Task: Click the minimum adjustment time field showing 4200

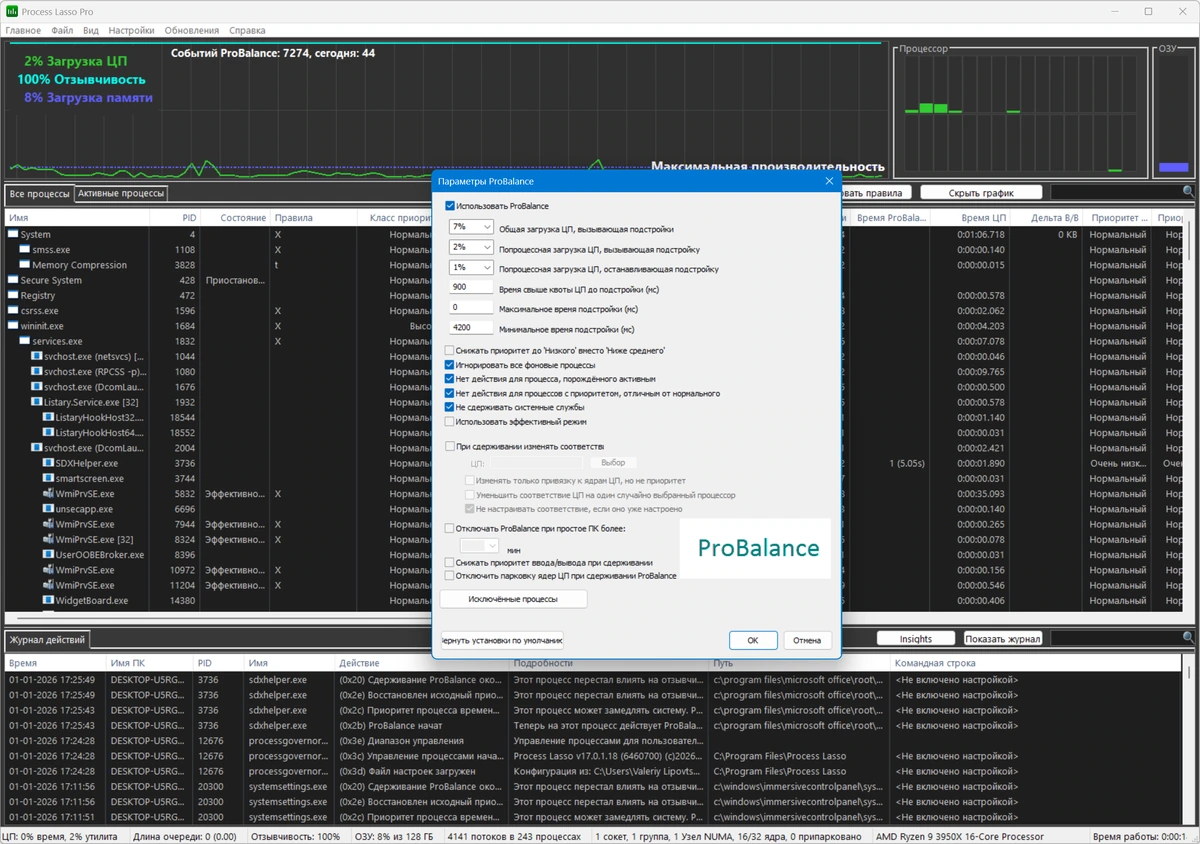Action: pyautogui.click(x=471, y=328)
